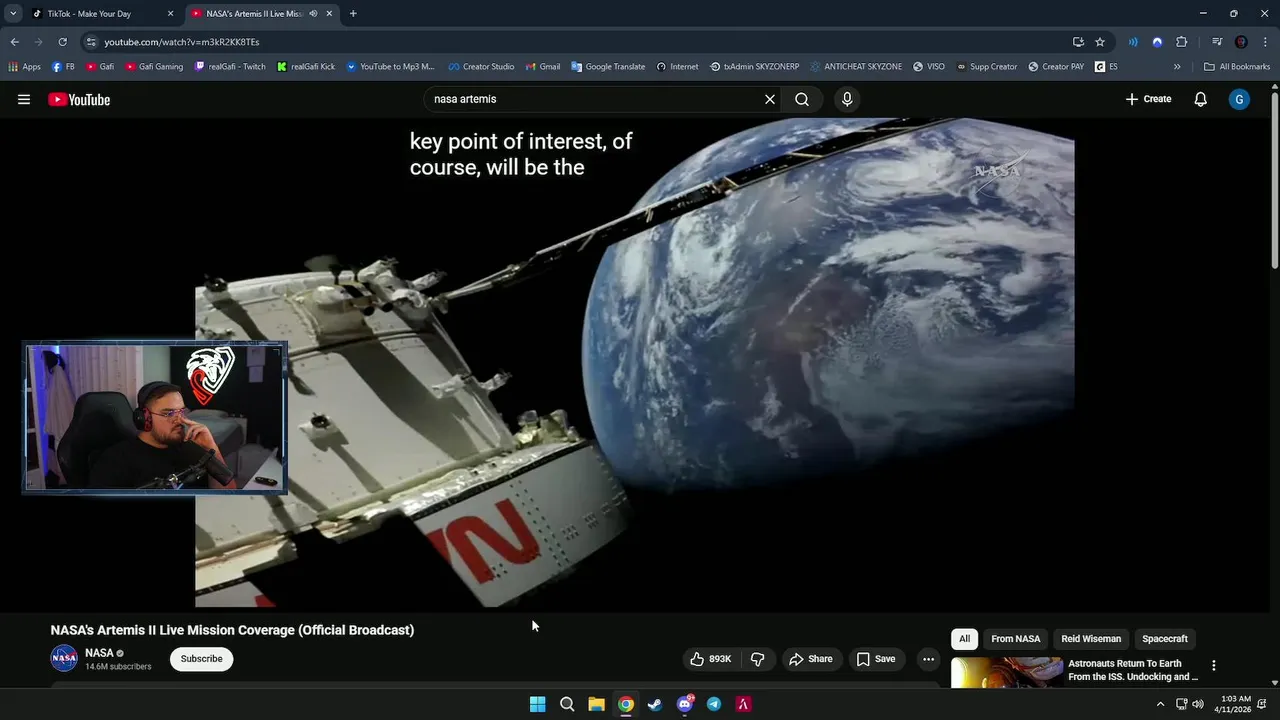Dislike the Artemis video

(x=757, y=659)
